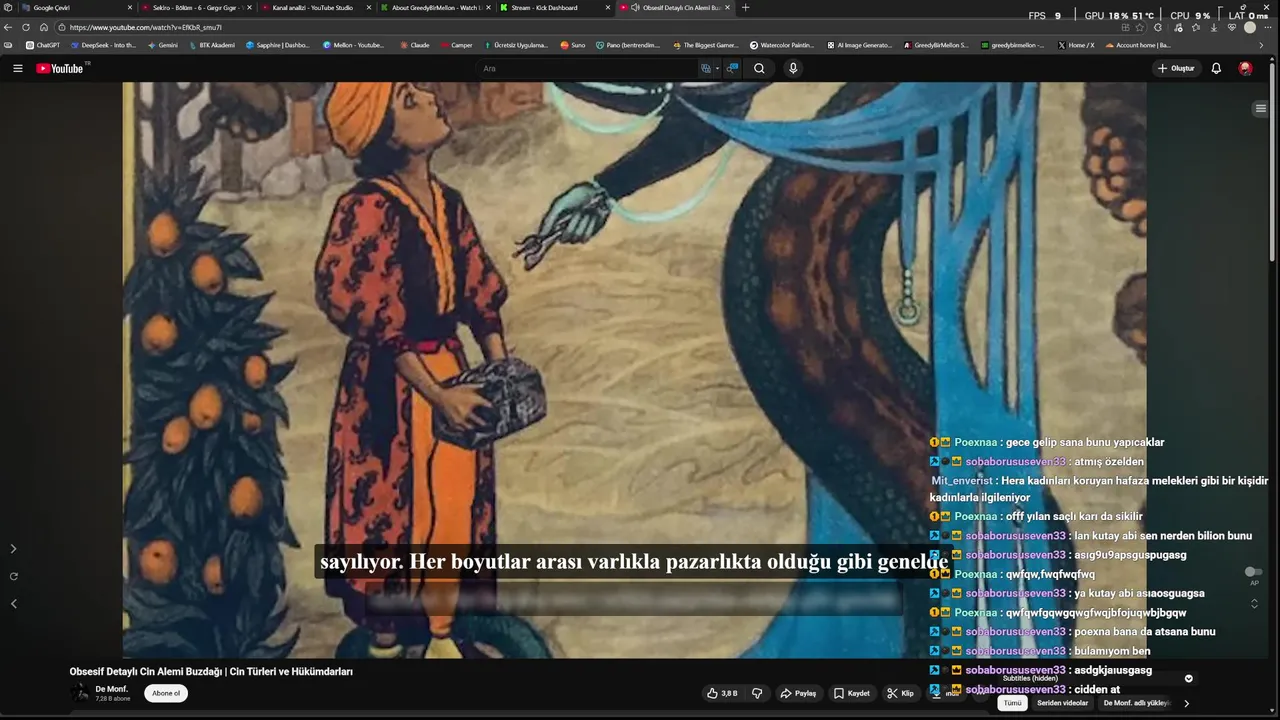Open YouTube notifications bell
Screen dimensions: 1280x720
[x=1216, y=68]
